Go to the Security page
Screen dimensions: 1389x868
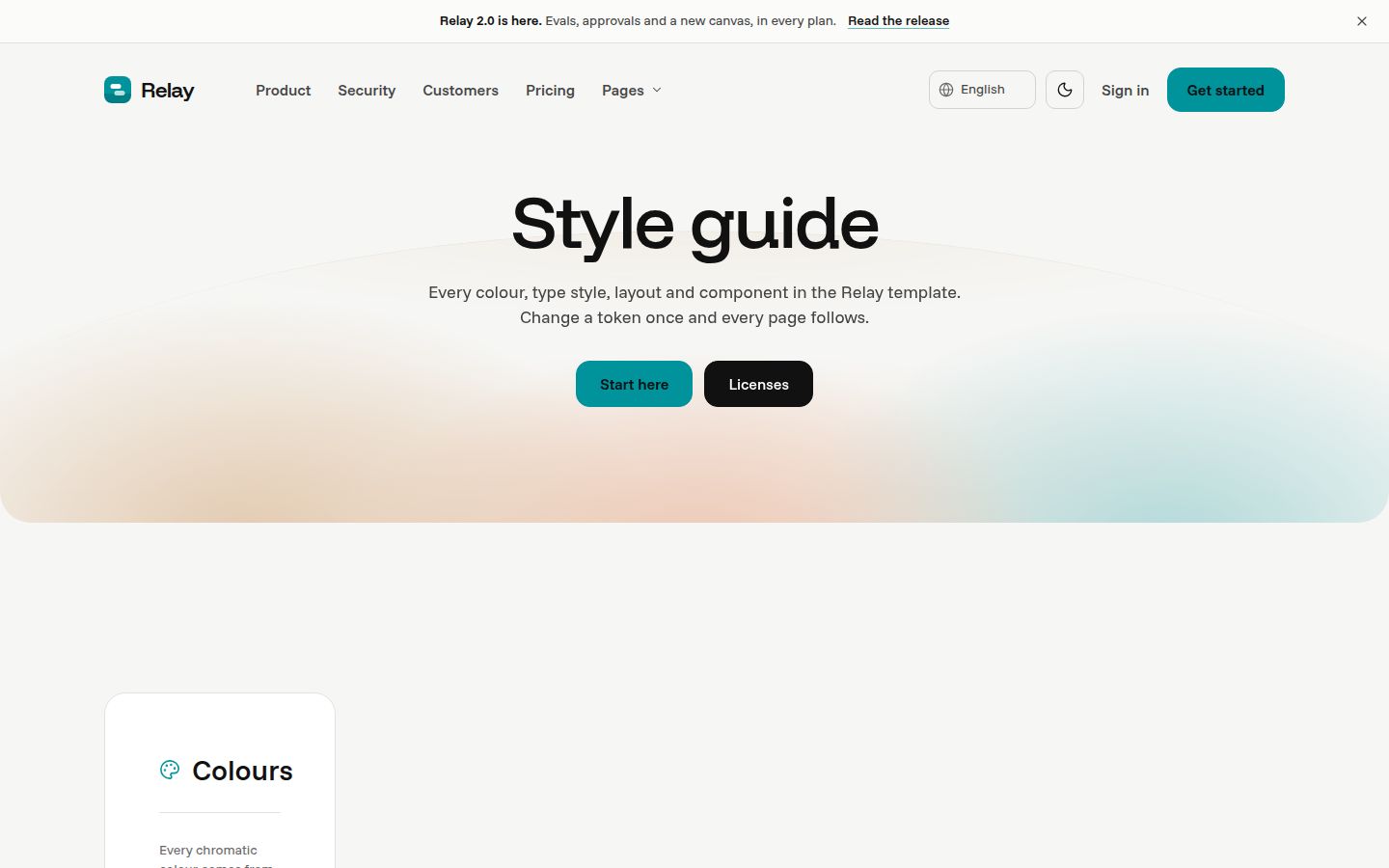click(x=367, y=90)
